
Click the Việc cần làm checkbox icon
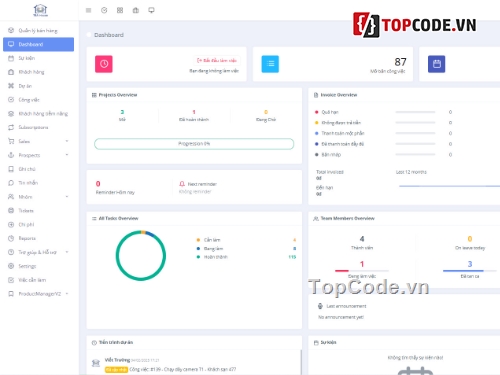pyautogui.click(x=11, y=280)
